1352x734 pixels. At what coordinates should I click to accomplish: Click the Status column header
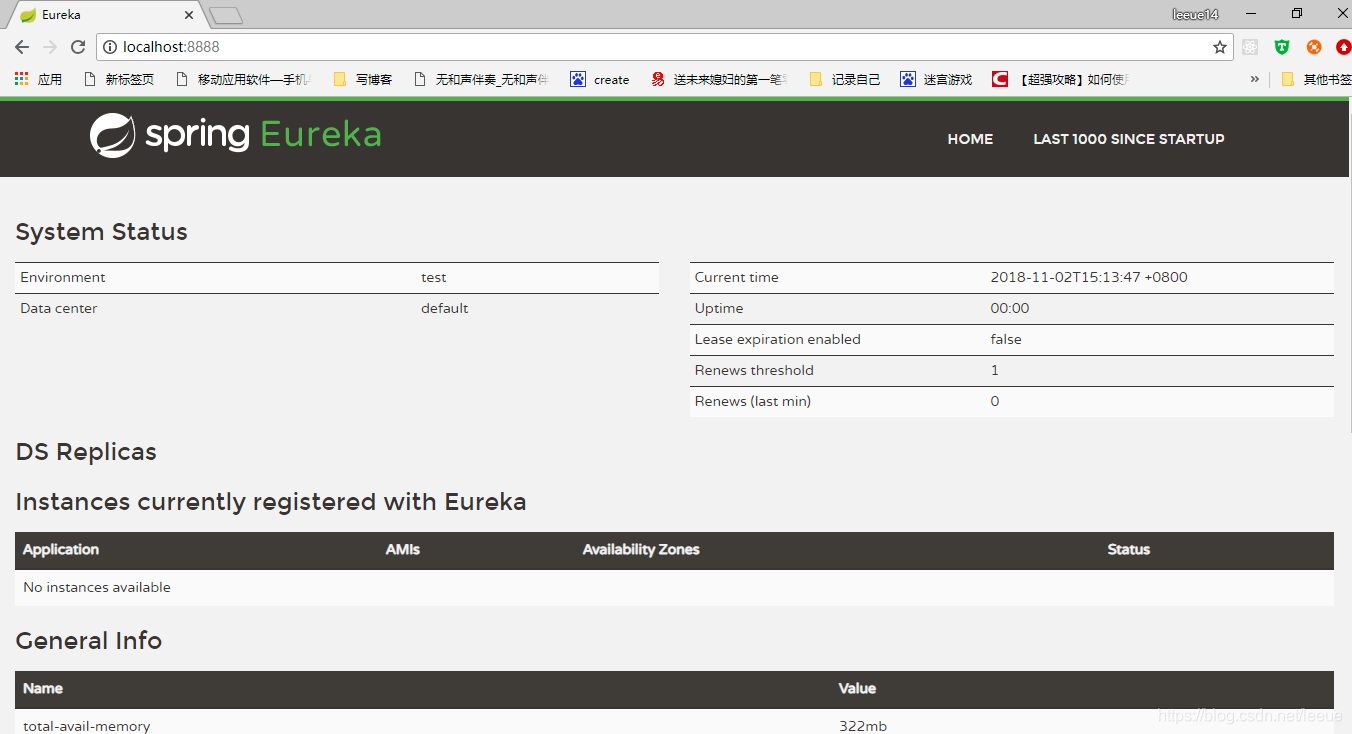click(x=1129, y=549)
